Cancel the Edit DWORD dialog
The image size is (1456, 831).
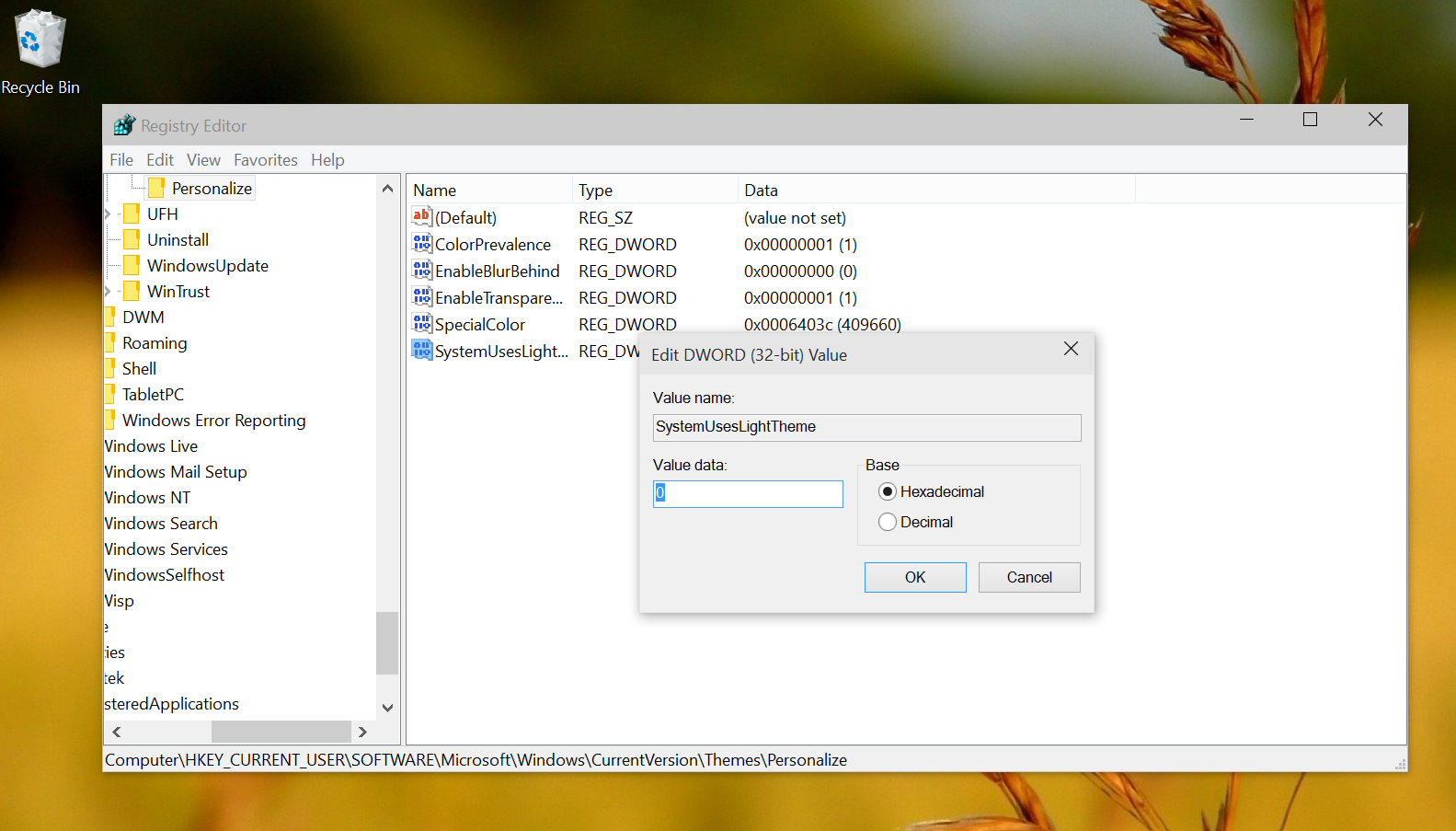[1029, 577]
